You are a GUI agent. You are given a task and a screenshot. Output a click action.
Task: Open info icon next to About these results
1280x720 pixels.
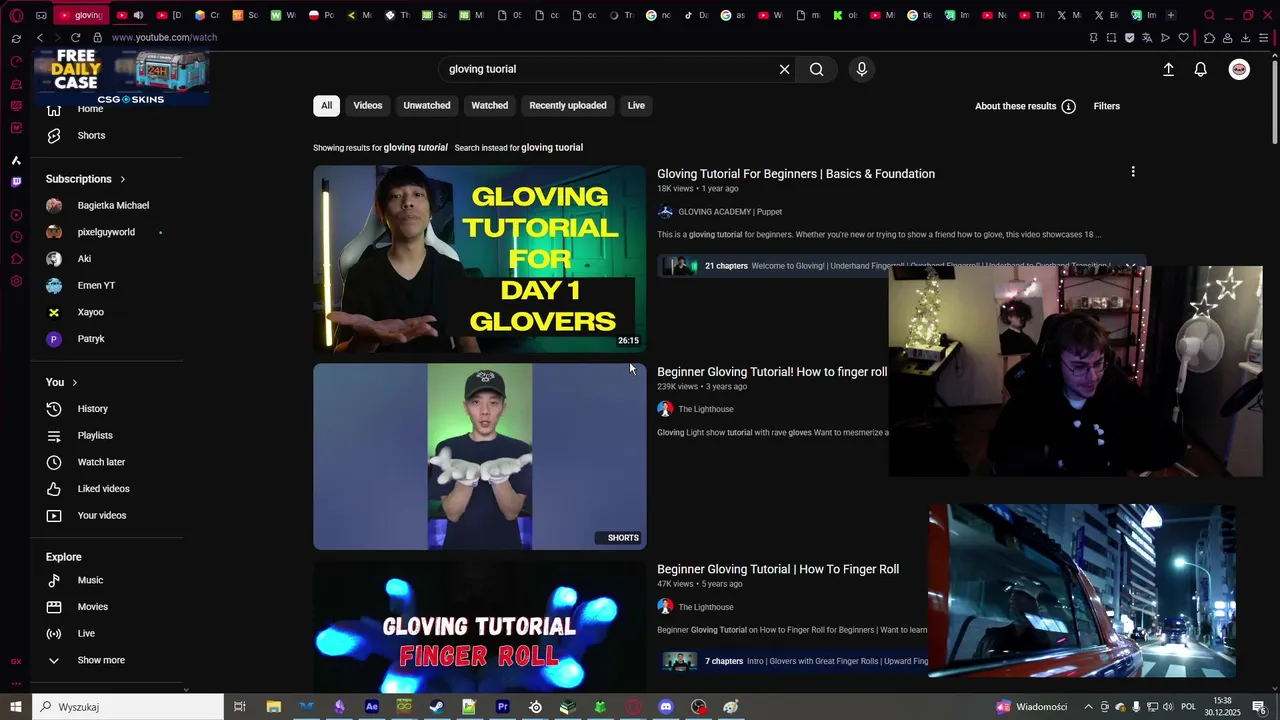point(1068,106)
